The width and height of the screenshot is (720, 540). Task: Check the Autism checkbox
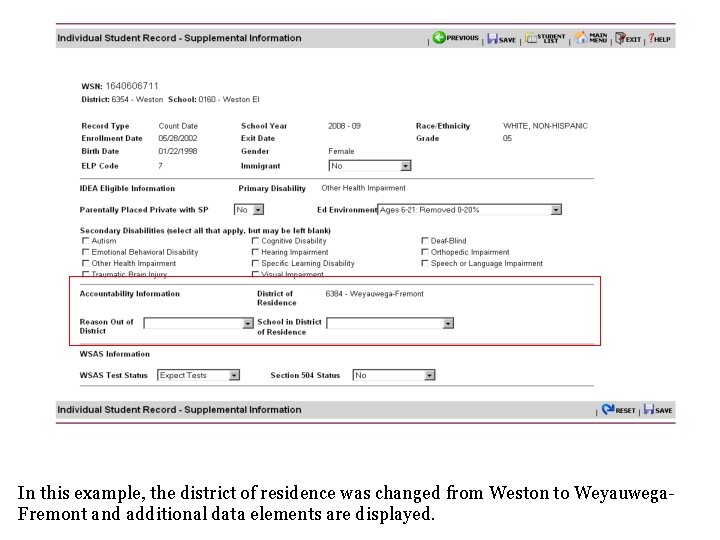85,241
